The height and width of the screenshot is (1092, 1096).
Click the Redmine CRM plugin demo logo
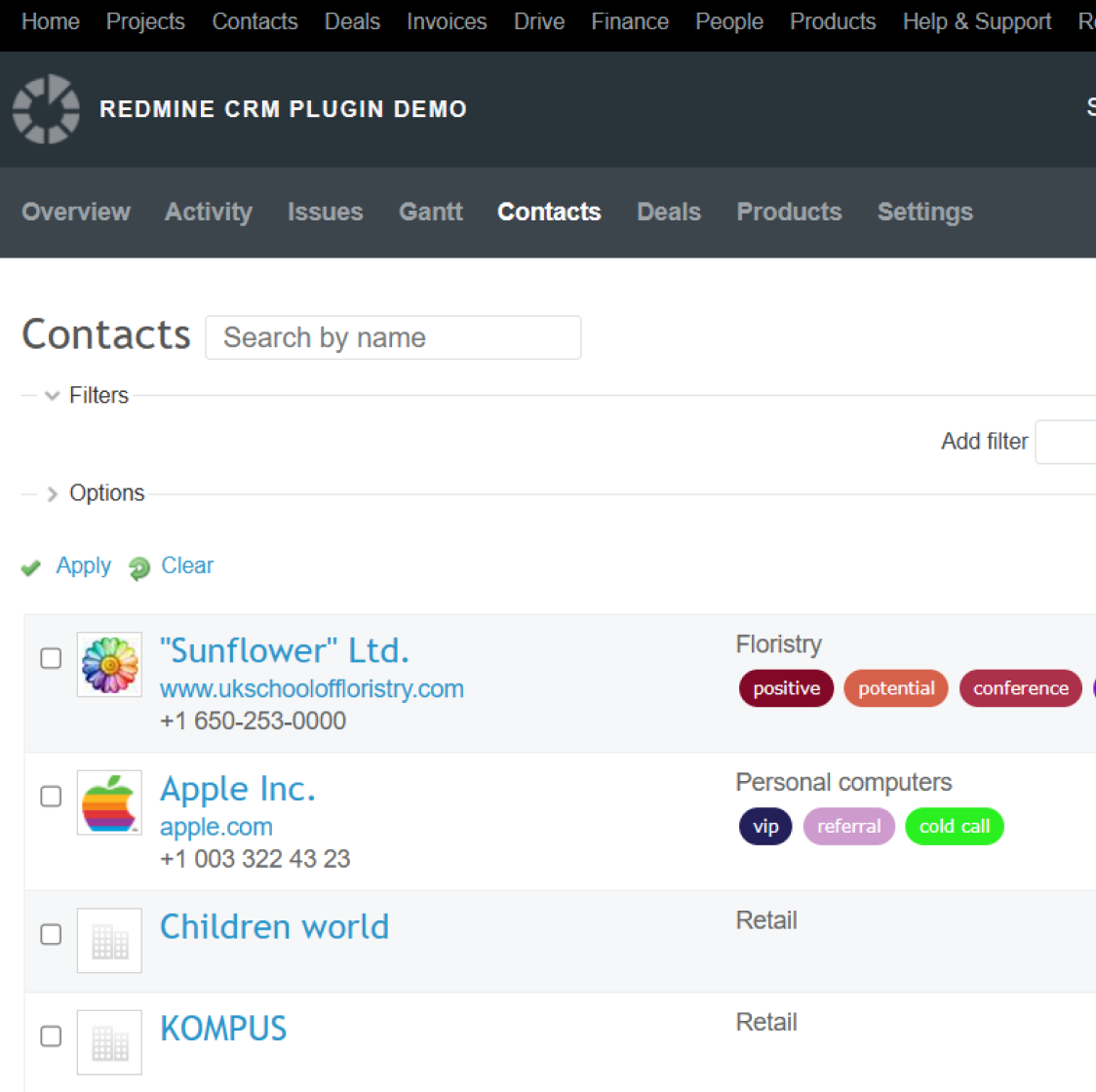[45, 109]
